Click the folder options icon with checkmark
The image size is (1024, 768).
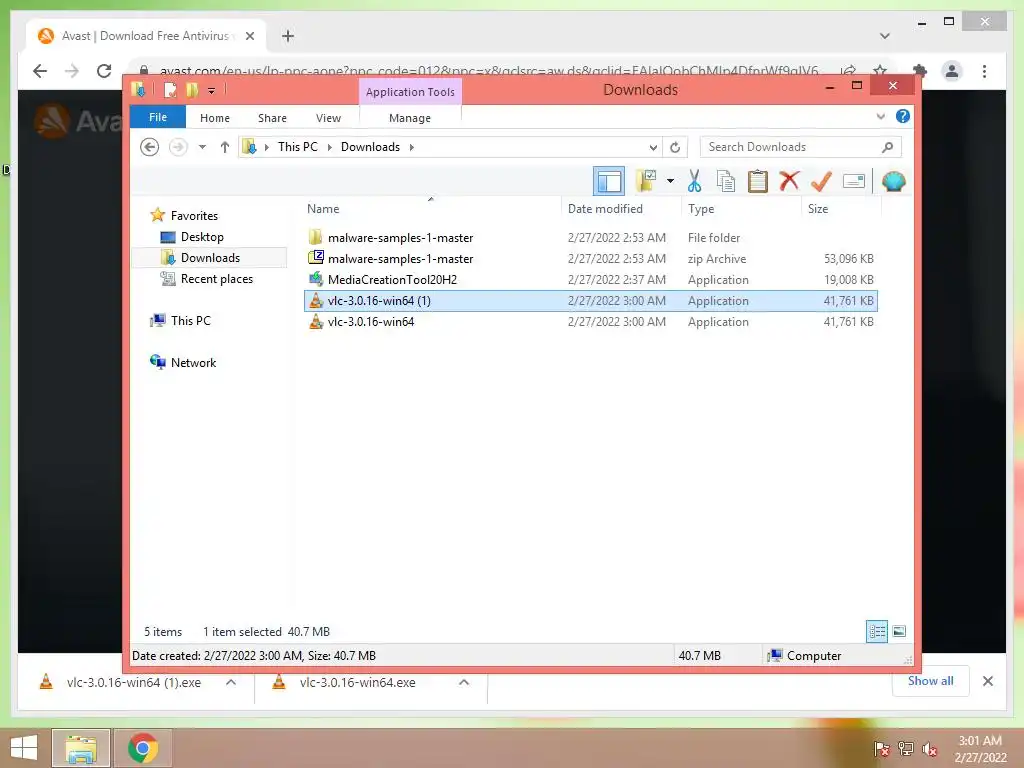tap(647, 181)
